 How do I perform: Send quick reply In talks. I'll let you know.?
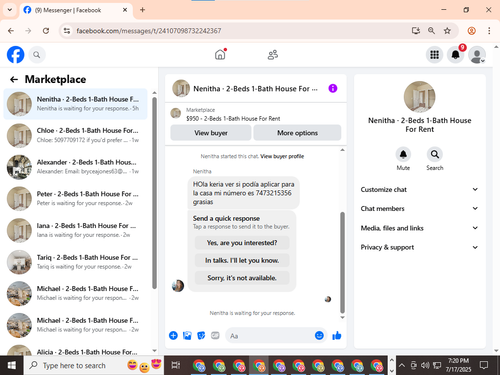(242, 260)
